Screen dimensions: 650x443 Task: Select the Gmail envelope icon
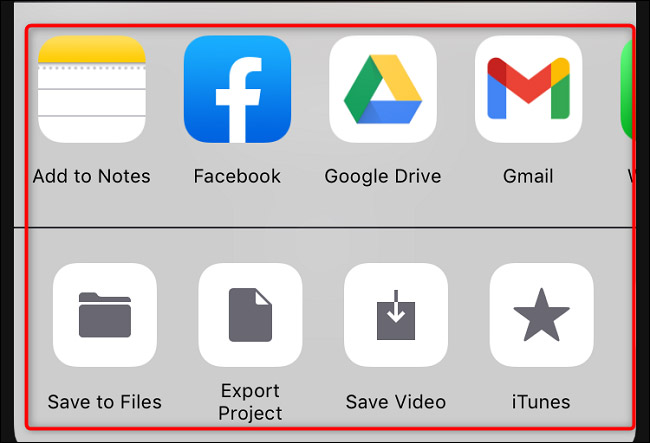(x=529, y=89)
